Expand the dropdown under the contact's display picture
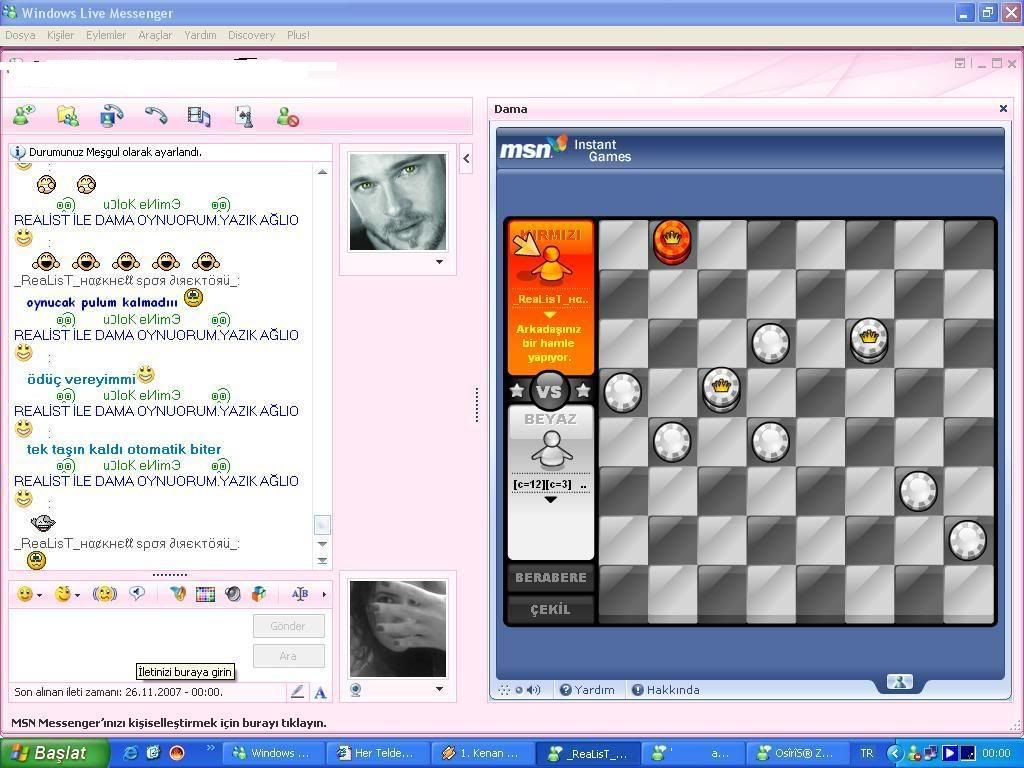Image resolution: width=1024 pixels, height=768 pixels. tap(439, 262)
